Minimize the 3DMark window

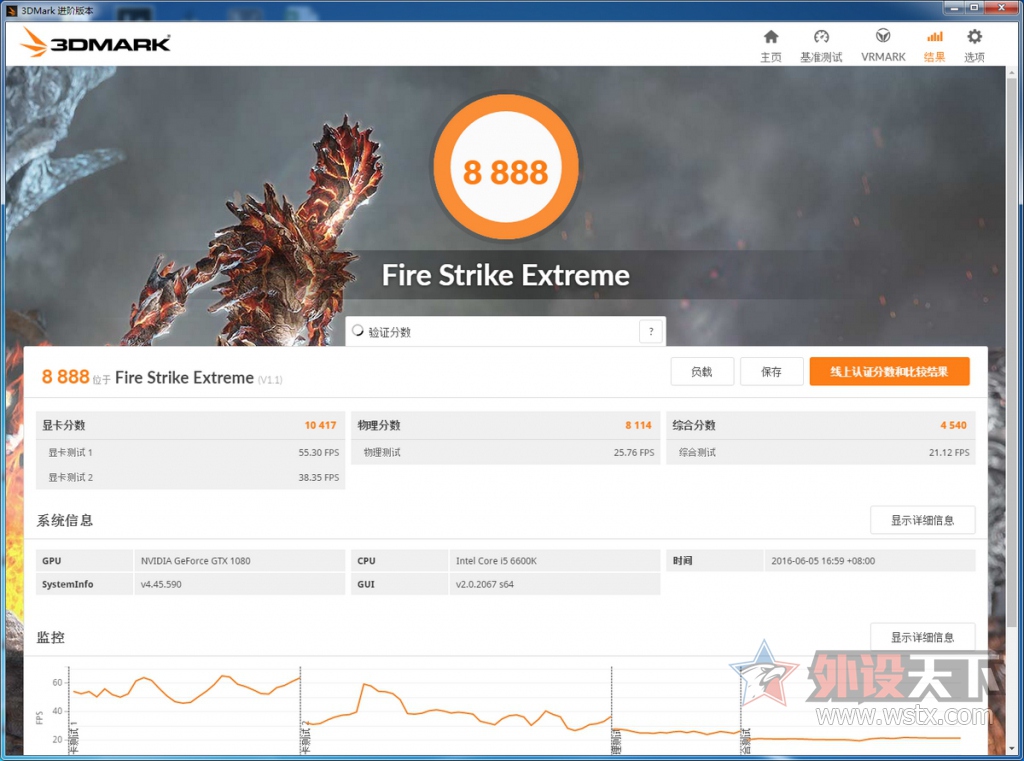[x=953, y=7]
